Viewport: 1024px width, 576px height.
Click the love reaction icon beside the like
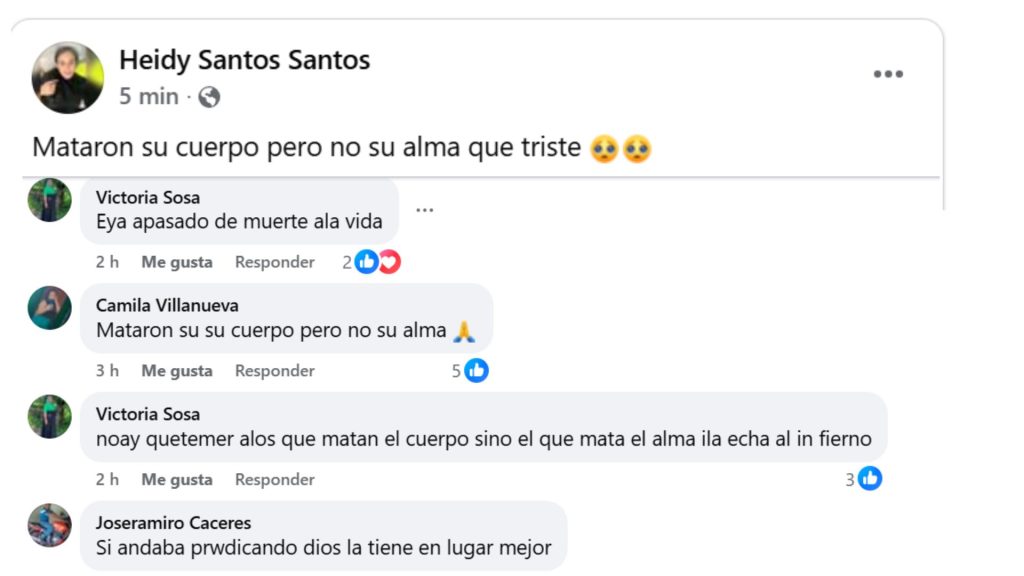pos(388,261)
